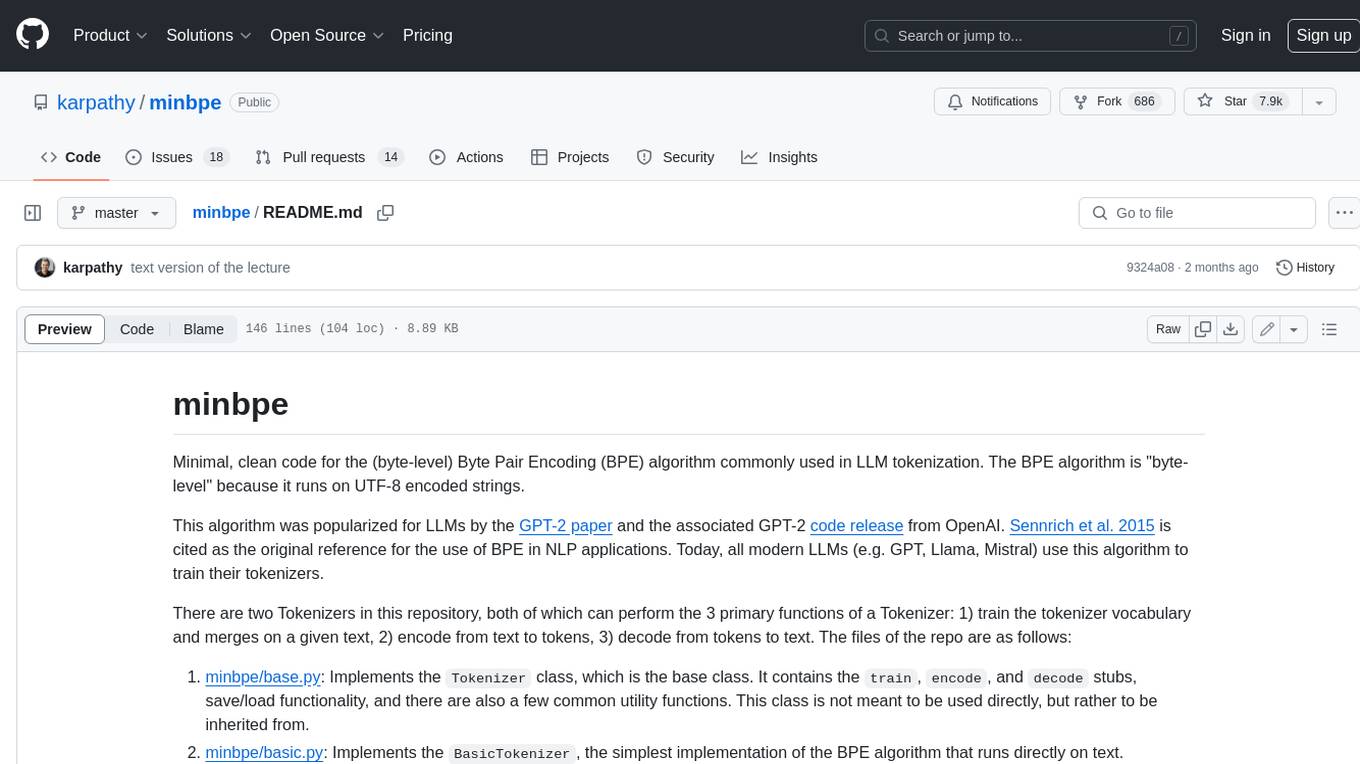
Task: Open the minbpe repository name link
Action: pos(185,102)
